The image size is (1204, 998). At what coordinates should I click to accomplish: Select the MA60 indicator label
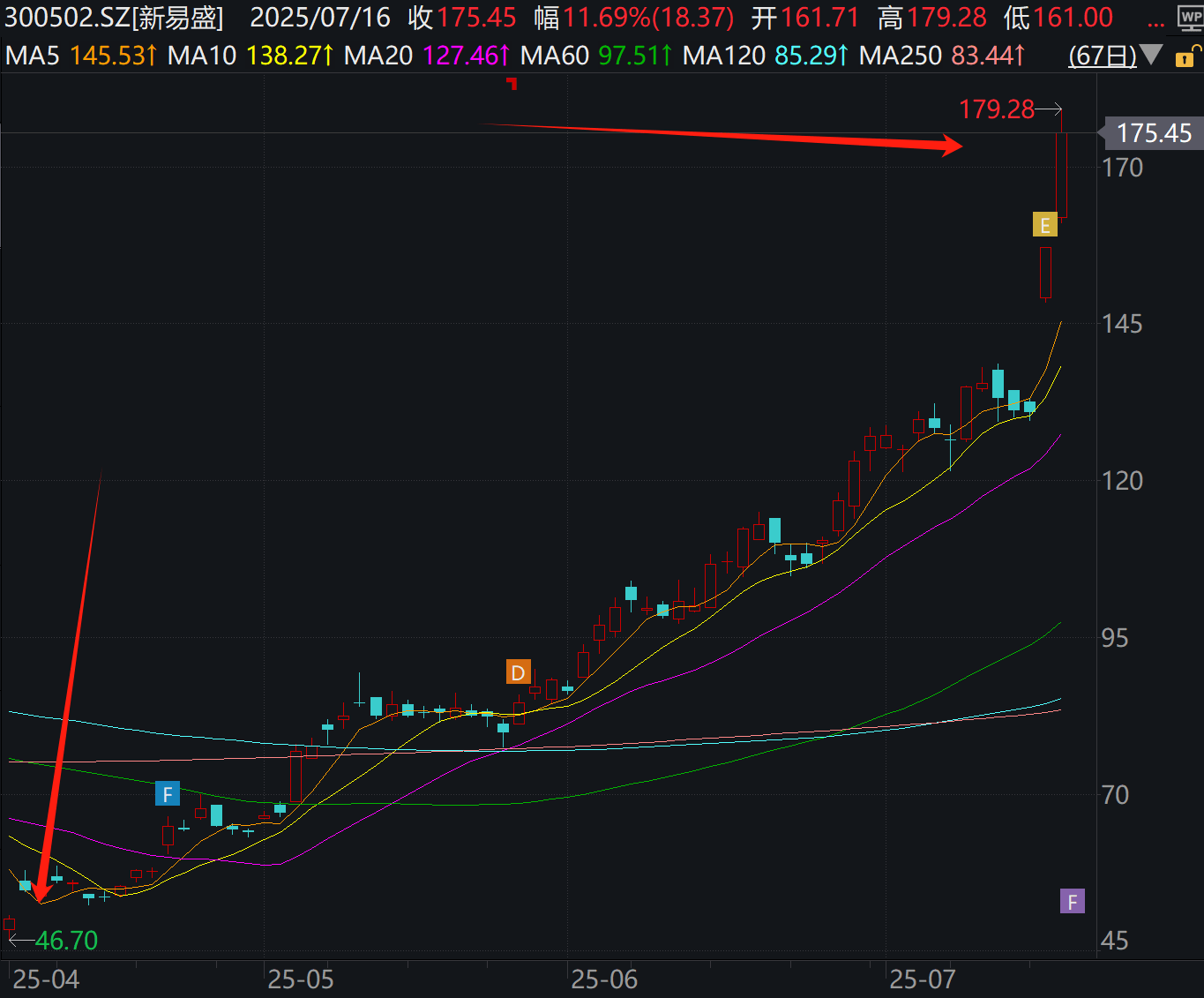(555, 56)
